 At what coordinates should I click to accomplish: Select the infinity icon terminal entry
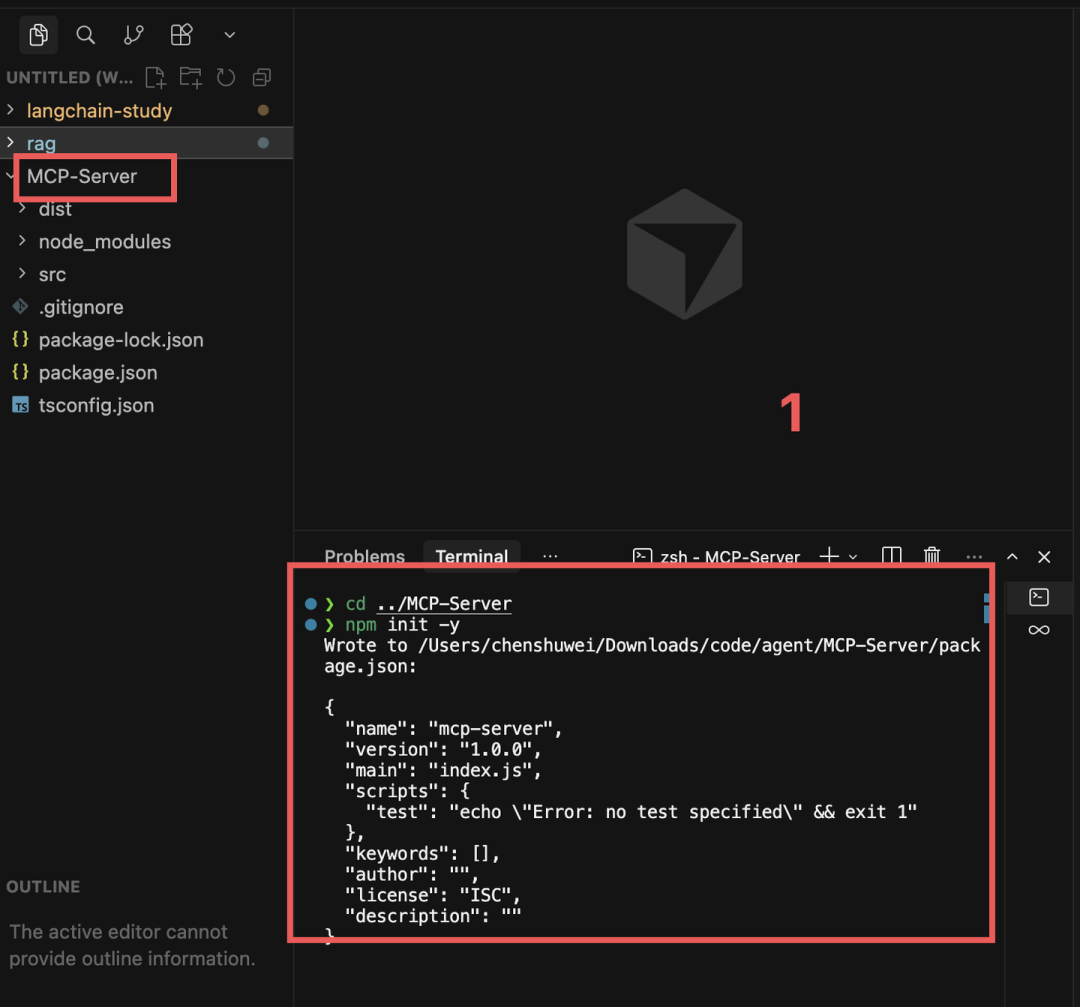point(1039,630)
